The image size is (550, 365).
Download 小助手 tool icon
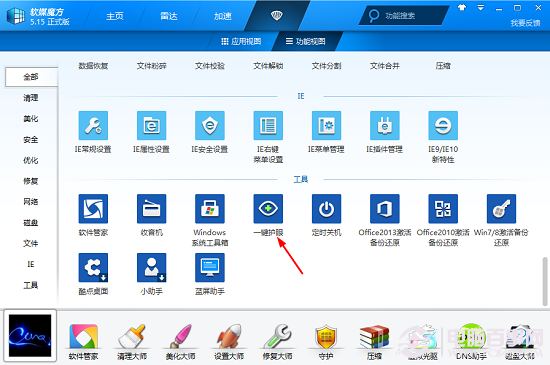pos(152,268)
